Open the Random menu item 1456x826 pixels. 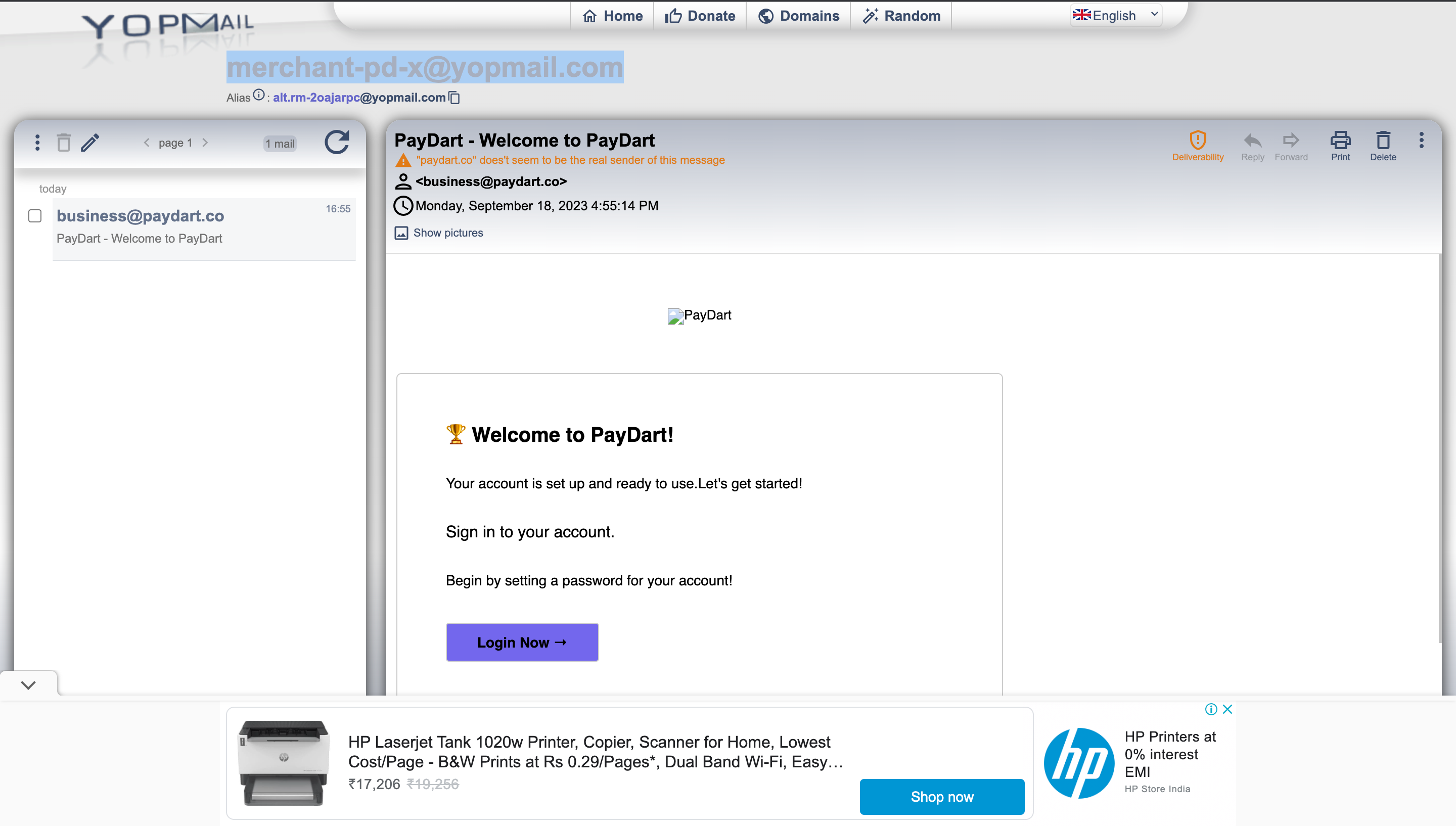click(x=901, y=16)
